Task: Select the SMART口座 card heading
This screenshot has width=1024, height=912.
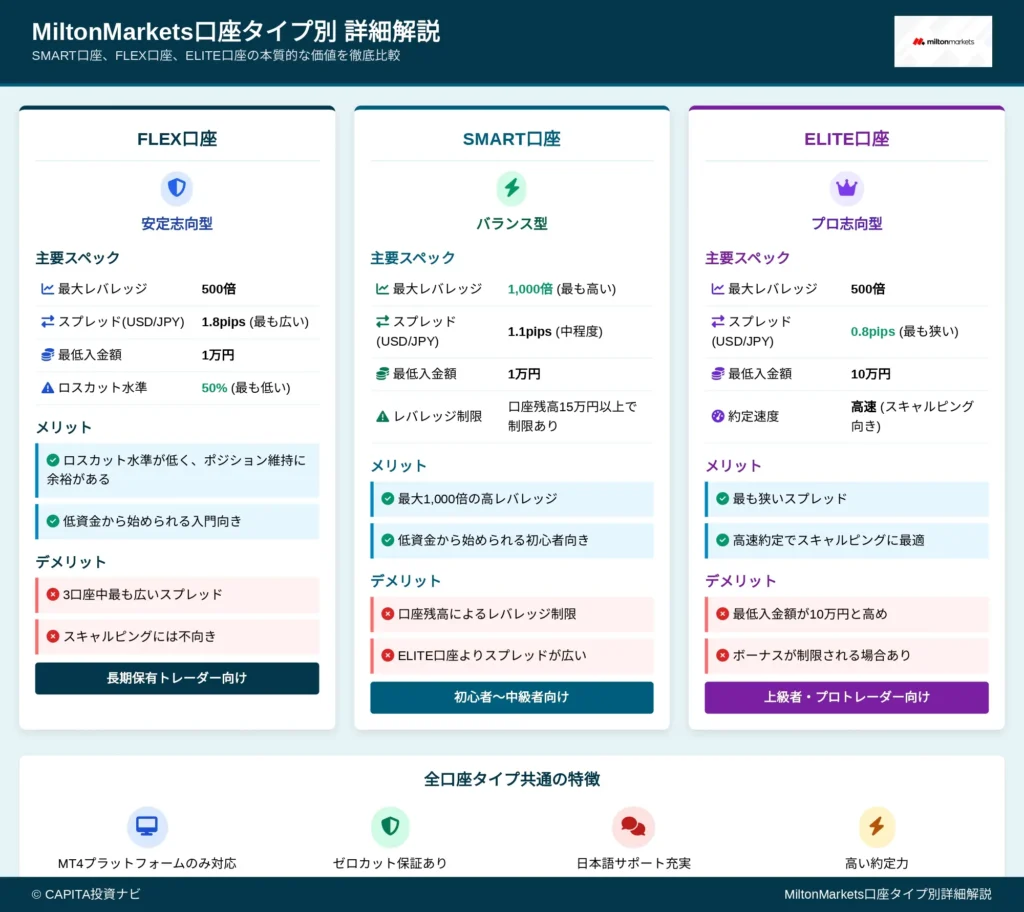Action: point(511,139)
